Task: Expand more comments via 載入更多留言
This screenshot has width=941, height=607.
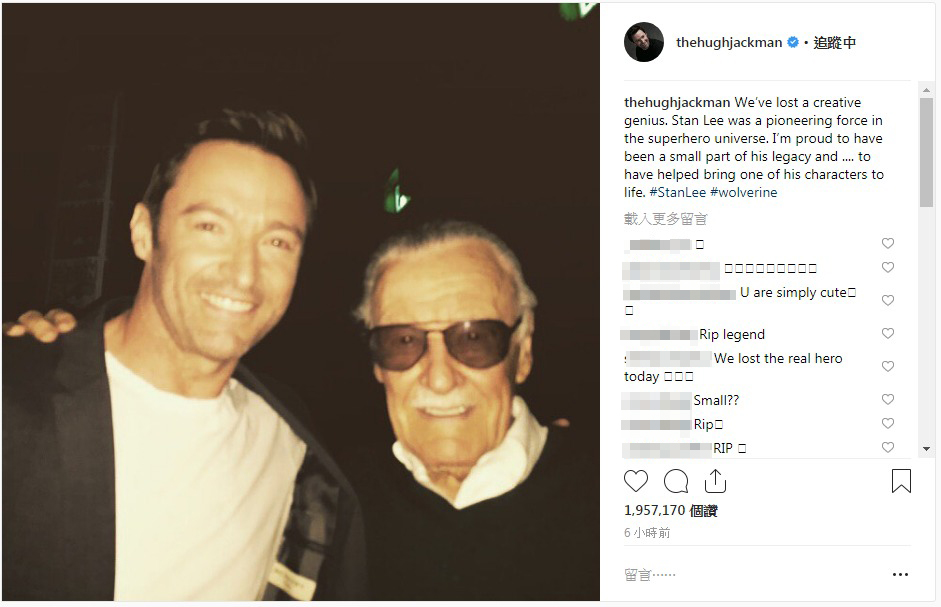Action: [665, 219]
